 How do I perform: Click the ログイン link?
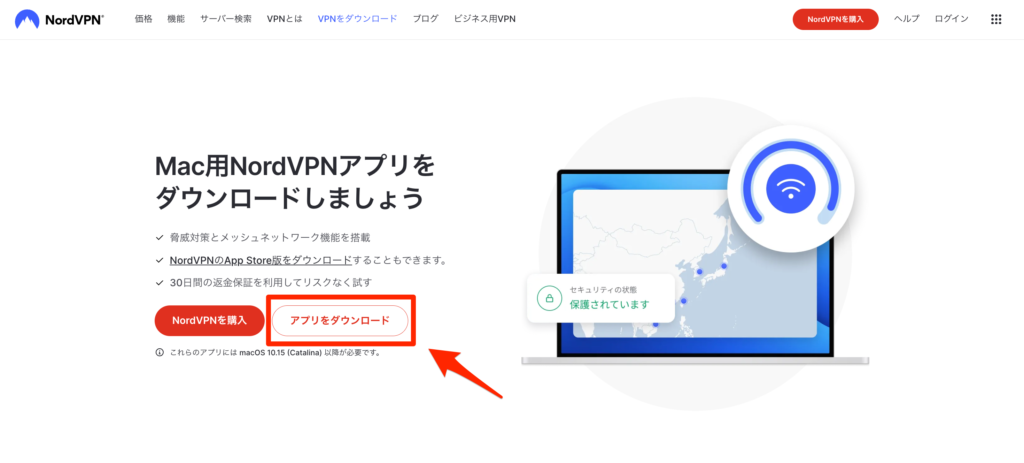952,19
